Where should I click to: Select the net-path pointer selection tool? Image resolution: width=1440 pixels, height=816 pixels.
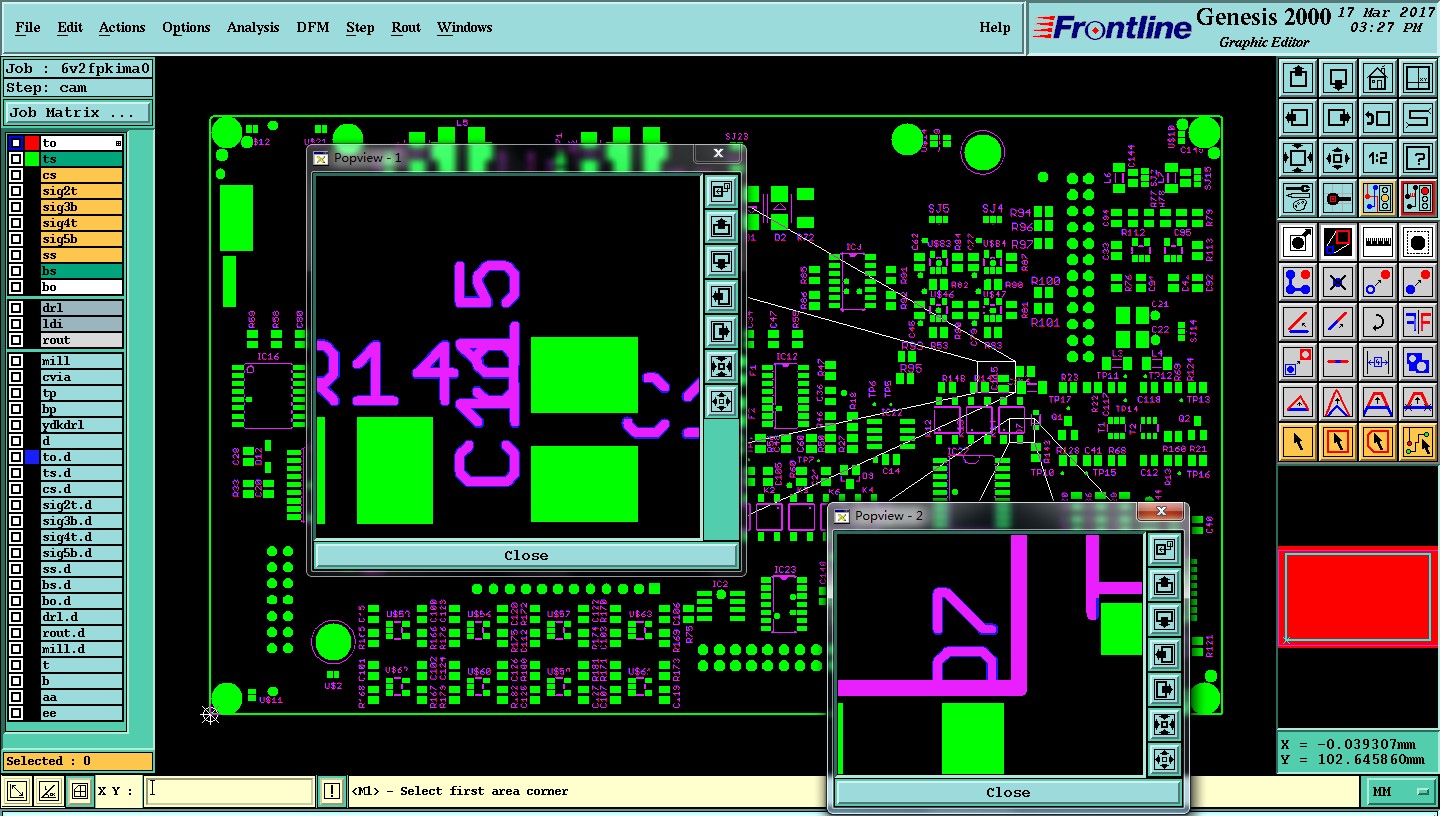click(x=1418, y=441)
